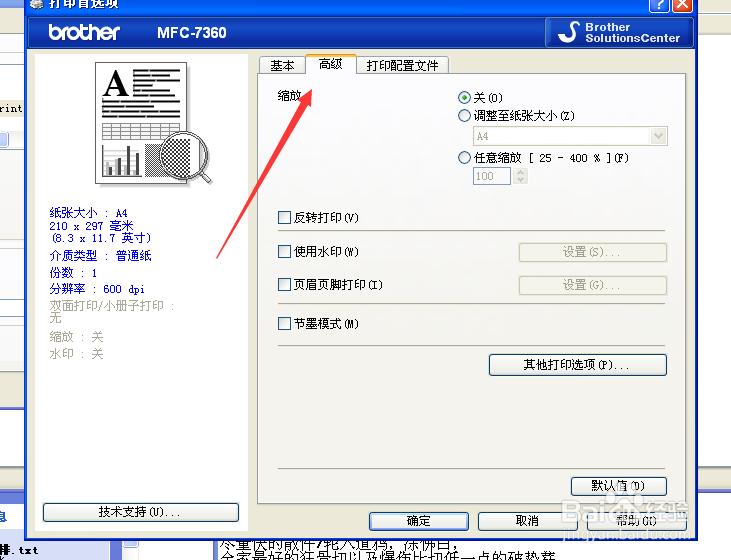Turn on 节墨模式 checkbox

(284, 323)
